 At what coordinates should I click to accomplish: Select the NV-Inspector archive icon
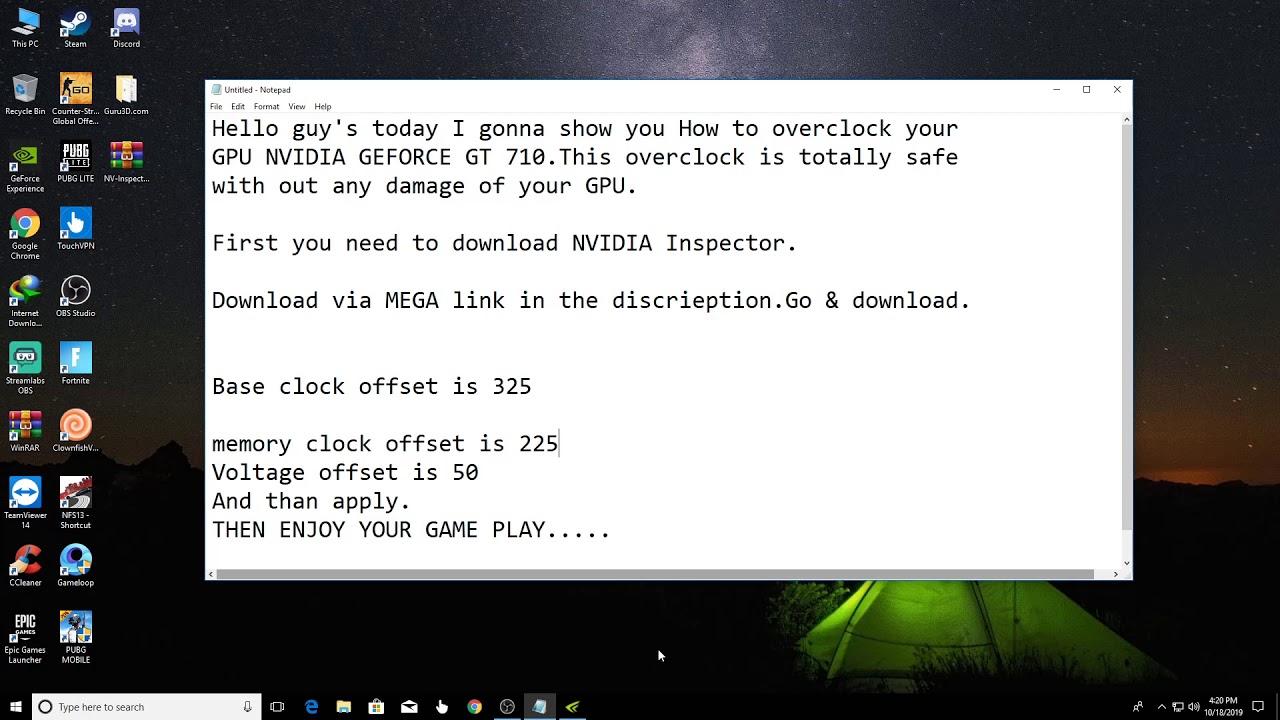point(126,162)
